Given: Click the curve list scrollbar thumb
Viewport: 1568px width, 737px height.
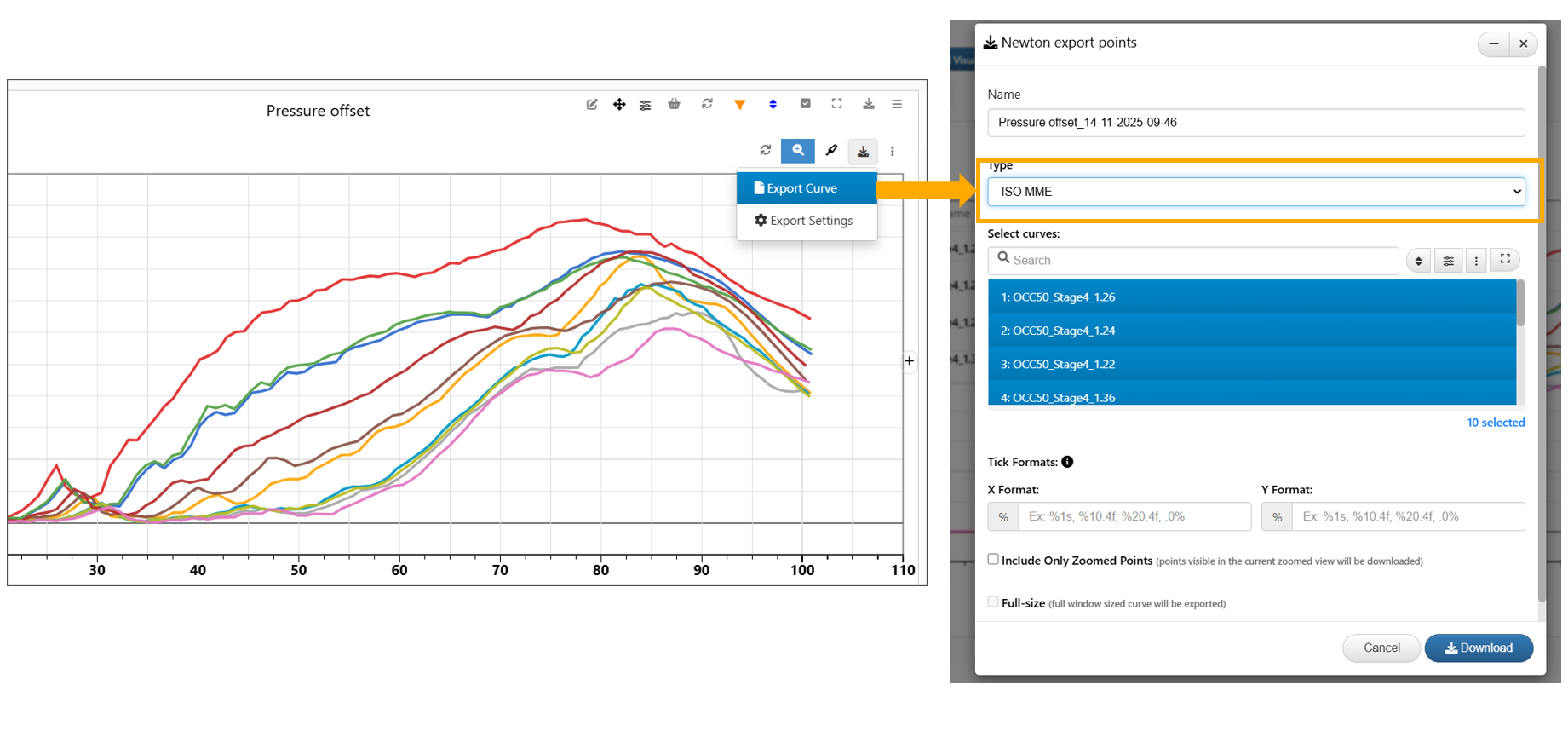Looking at the screenshot, I should (1520, 303).
